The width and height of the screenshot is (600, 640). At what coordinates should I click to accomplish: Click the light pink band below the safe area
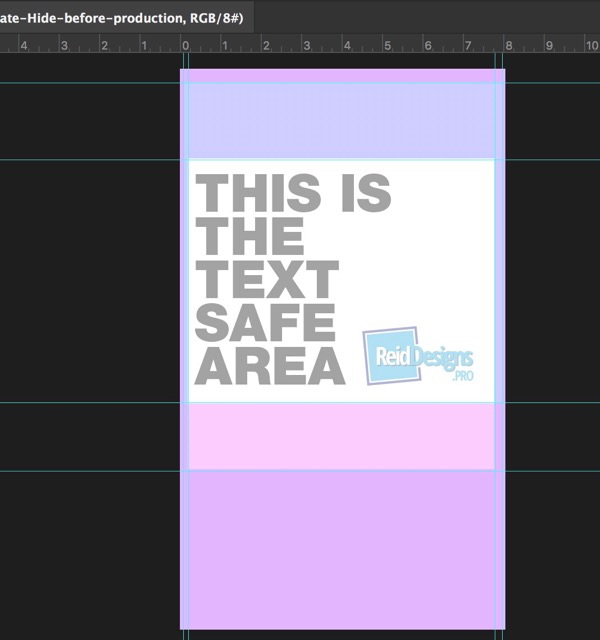pos(342,436)
